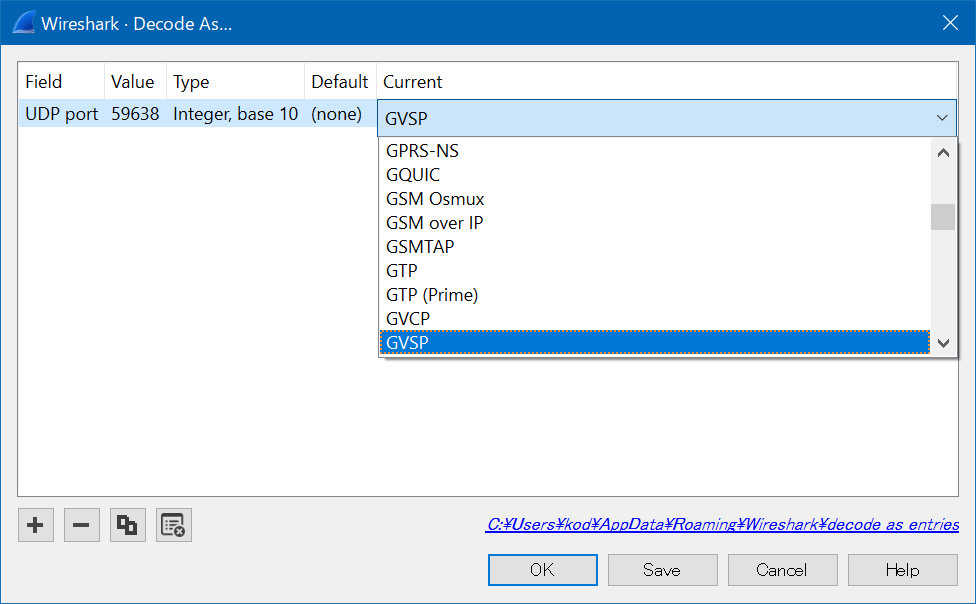Click the protocol list scroll down arrow

point(943,343)
